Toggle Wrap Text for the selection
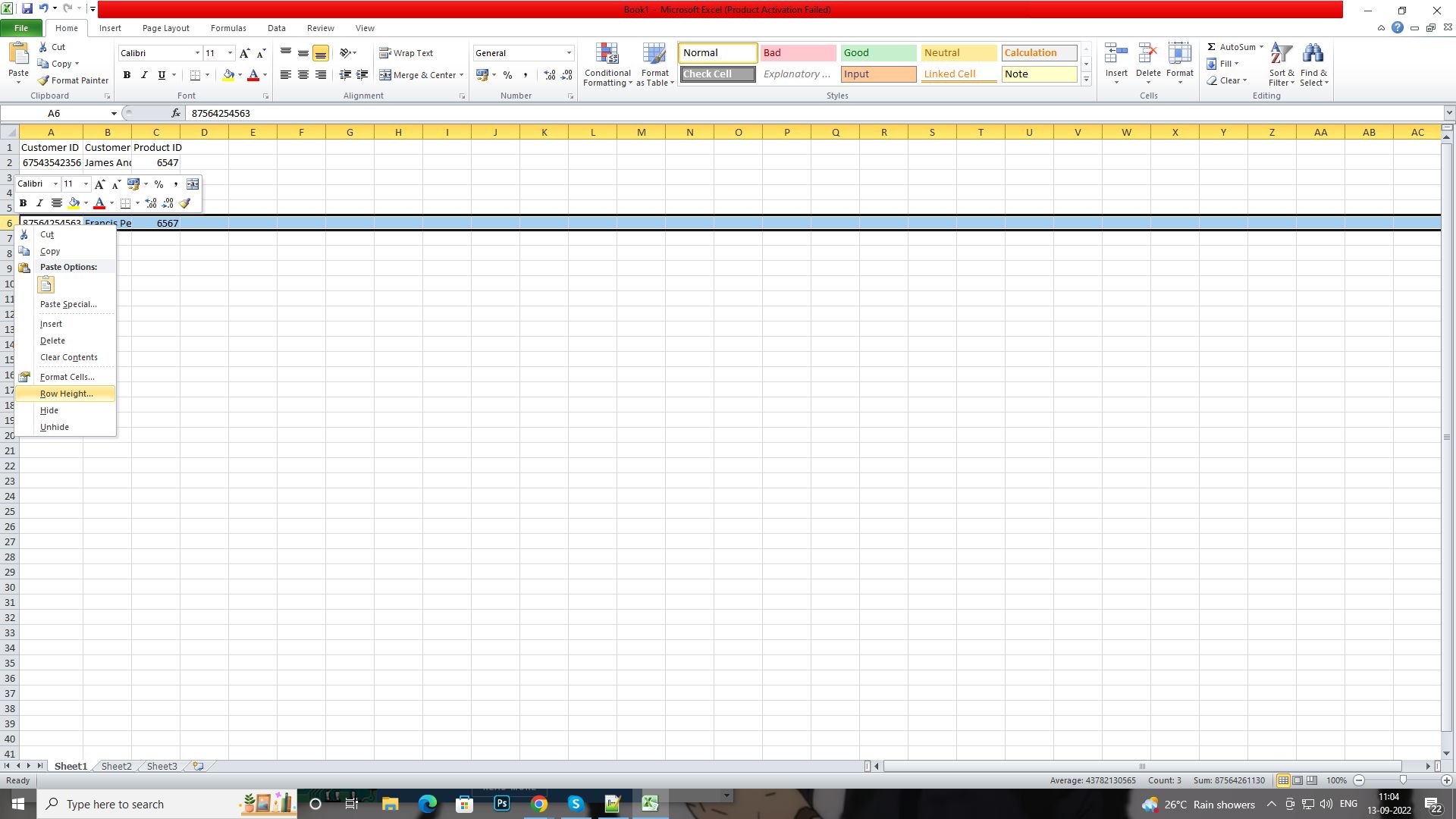Image resolution: width=1456 pixels, height=819 pixels. [x=406, y=52]
